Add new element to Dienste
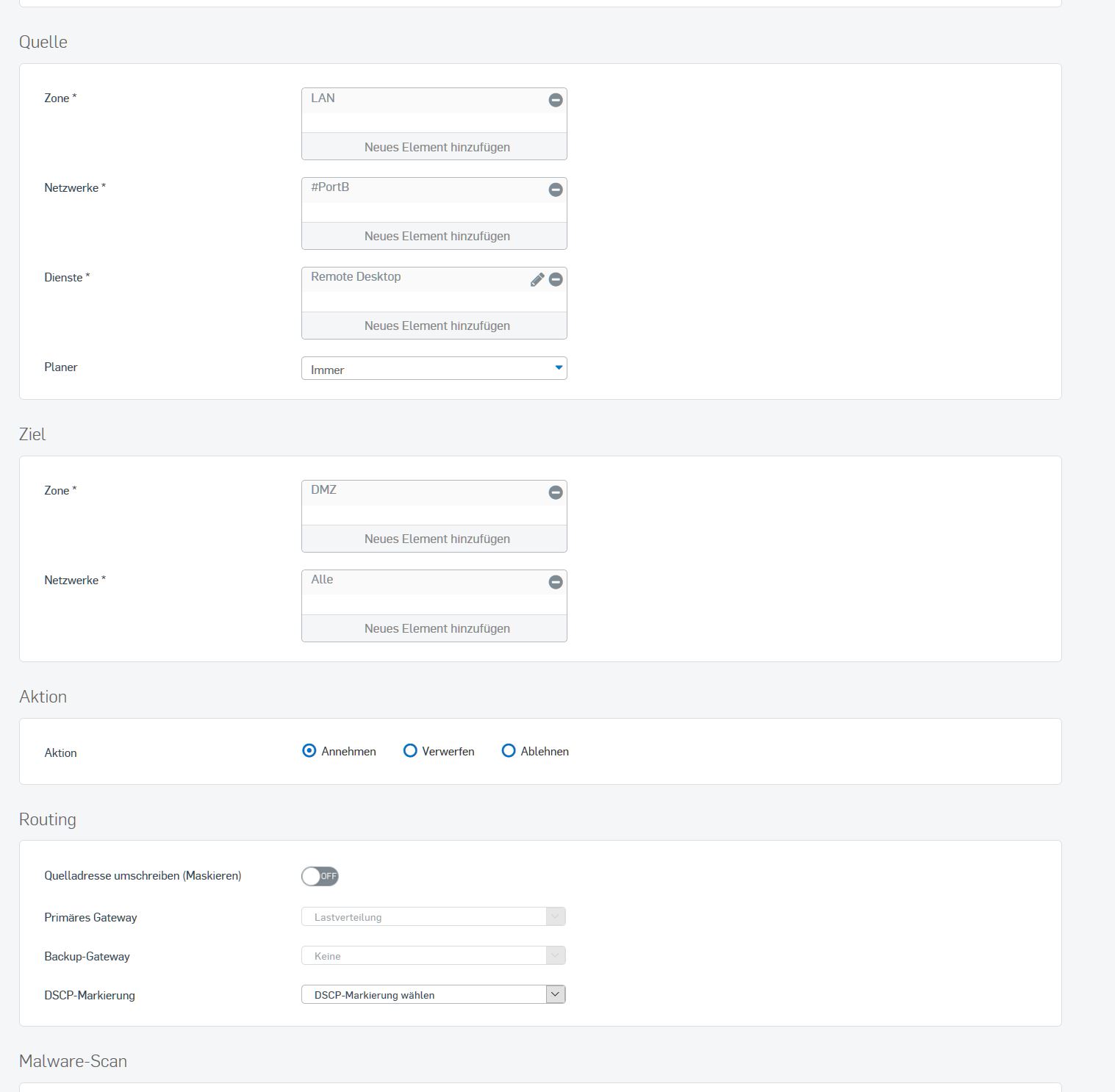Screen dimensions: 1115x1092 pyautogui.click(x=434, y=326)
